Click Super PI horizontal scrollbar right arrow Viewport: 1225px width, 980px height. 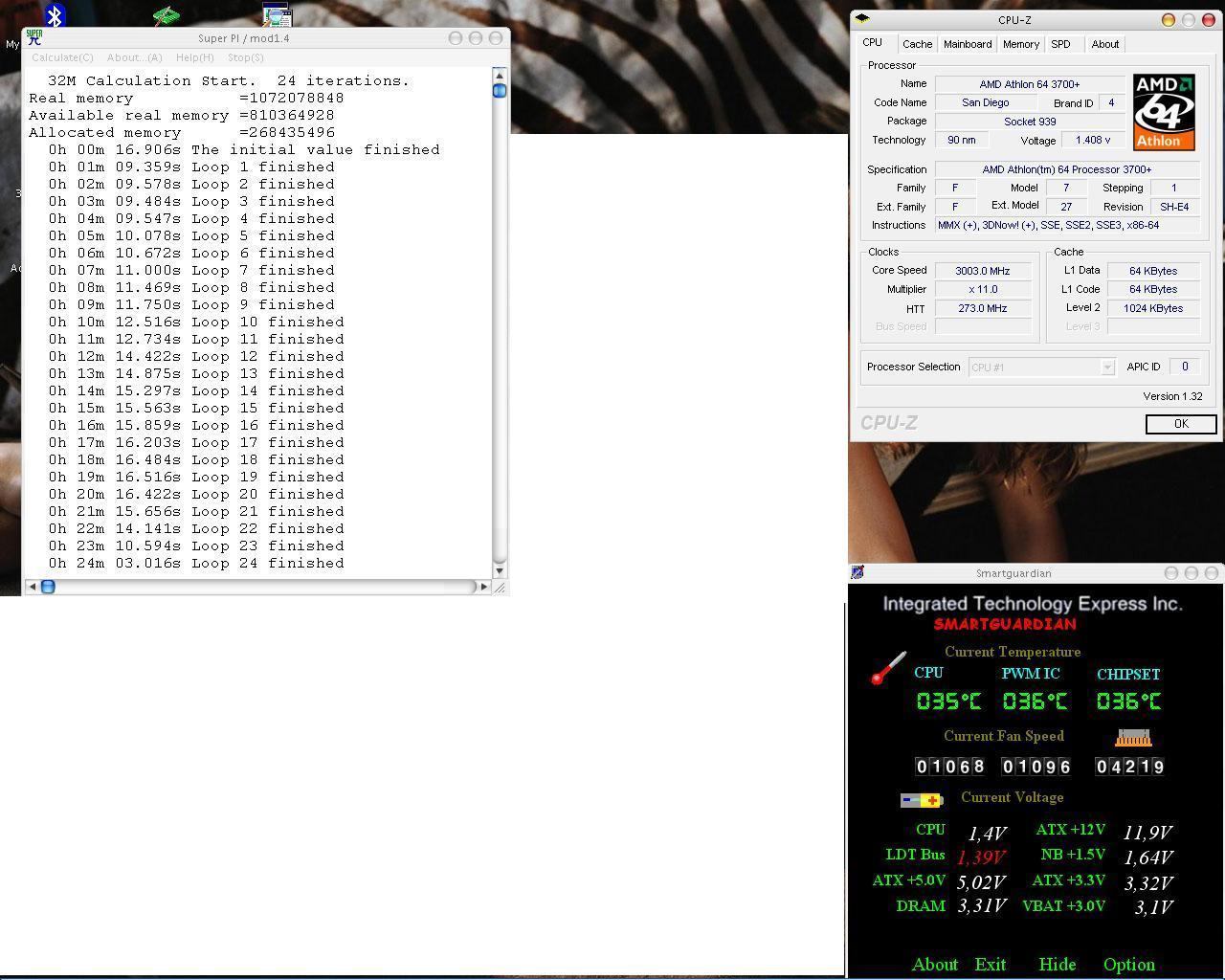[483, 587]
